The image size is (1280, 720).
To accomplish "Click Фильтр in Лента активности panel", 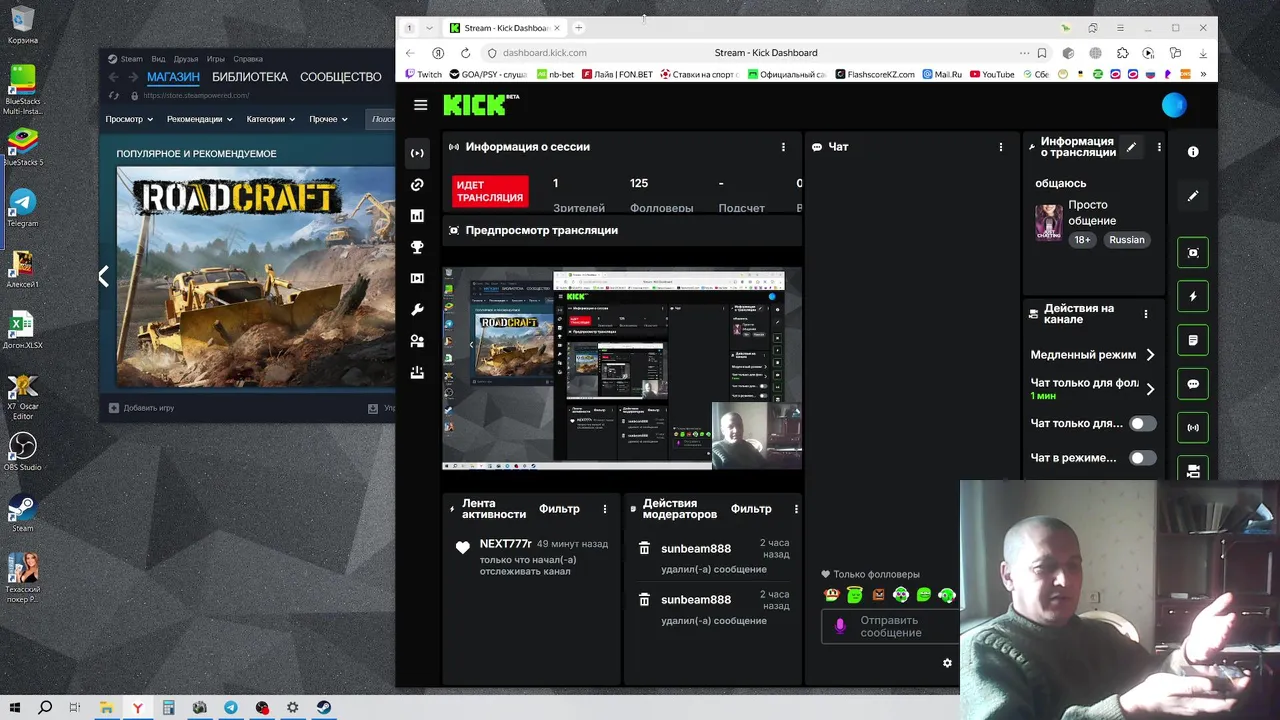I will coord(559,509).
